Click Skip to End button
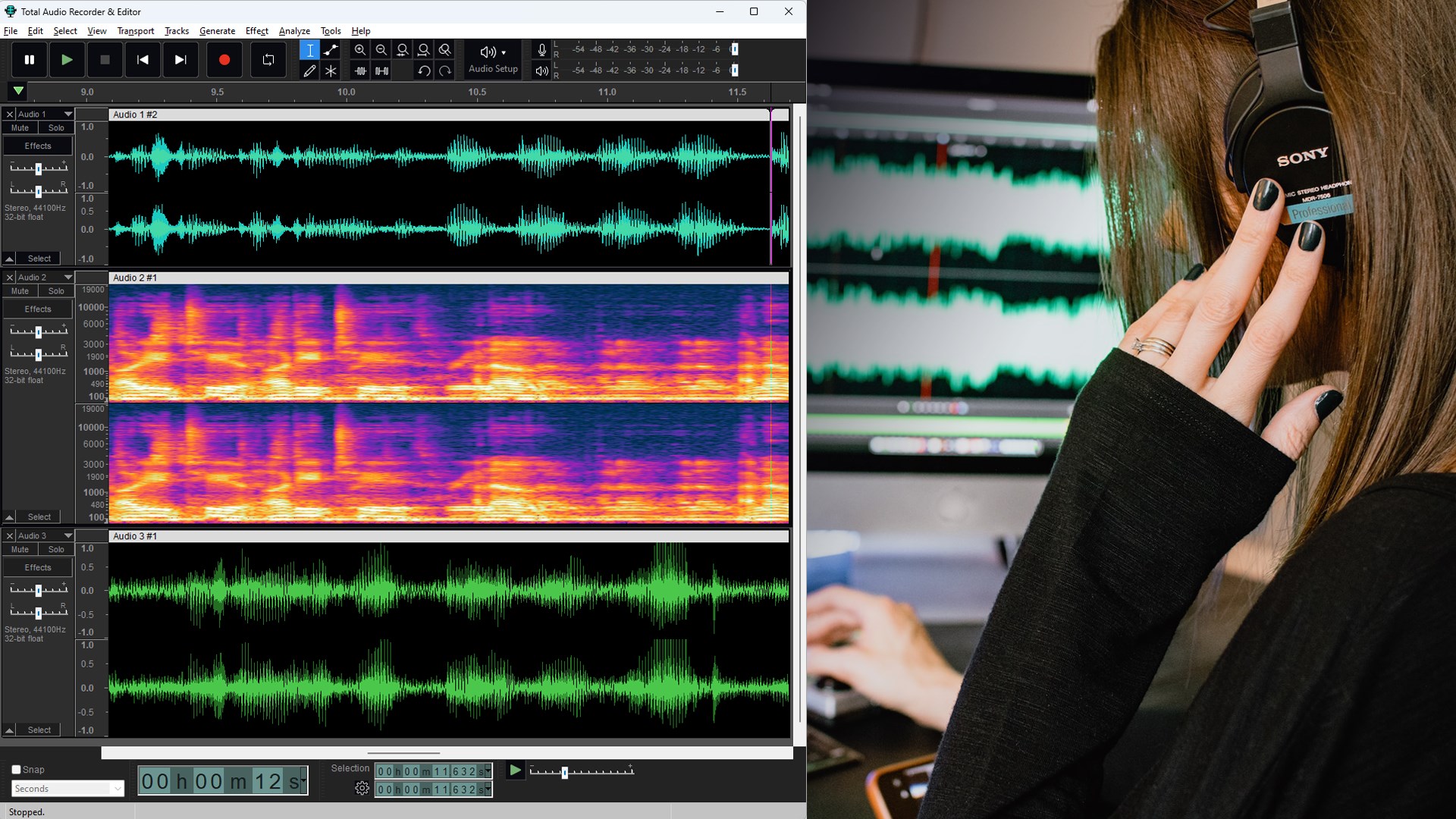 tap(180, 60)
